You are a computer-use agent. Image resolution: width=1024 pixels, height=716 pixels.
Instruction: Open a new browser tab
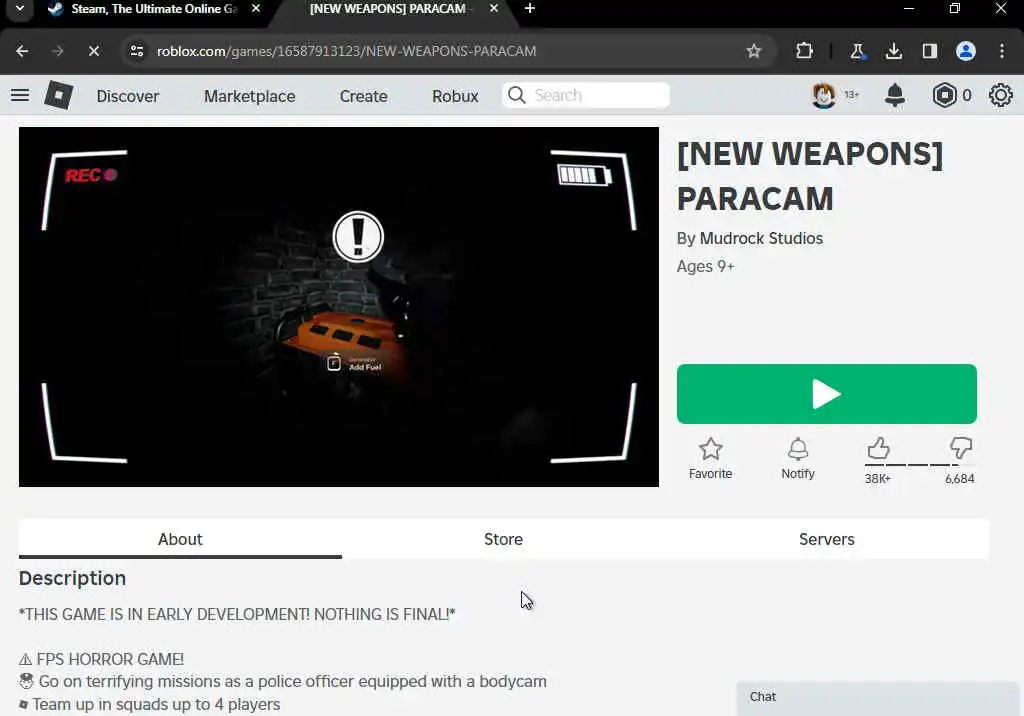point(530,8)
